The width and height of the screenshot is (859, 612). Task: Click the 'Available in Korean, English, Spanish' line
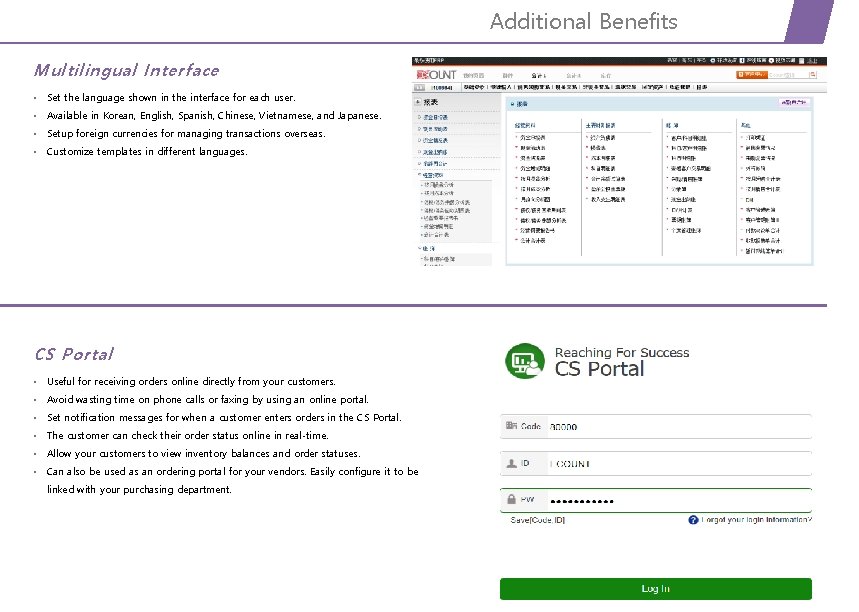pyautogui.click(x=214, y=116)
